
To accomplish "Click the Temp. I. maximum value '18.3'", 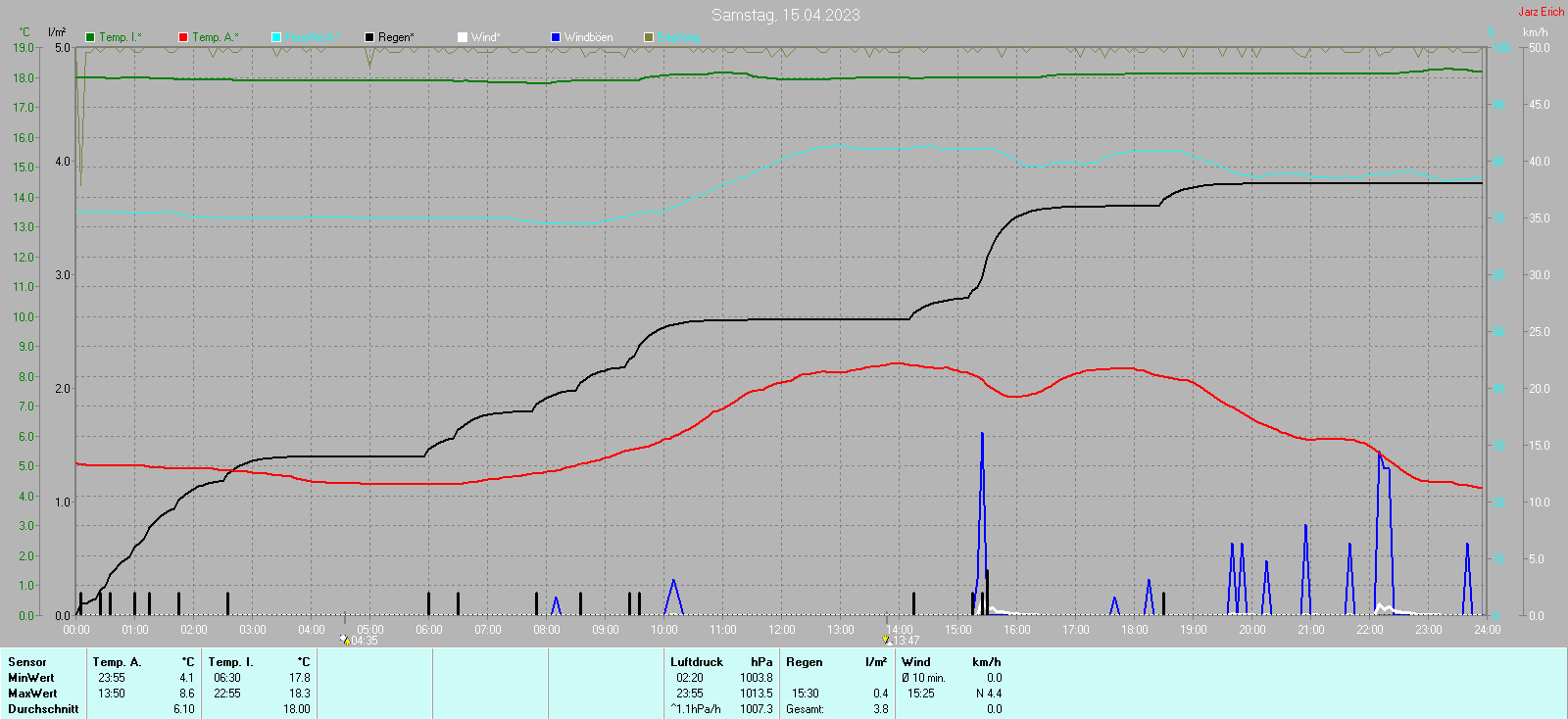I will (x=300, y=694).
